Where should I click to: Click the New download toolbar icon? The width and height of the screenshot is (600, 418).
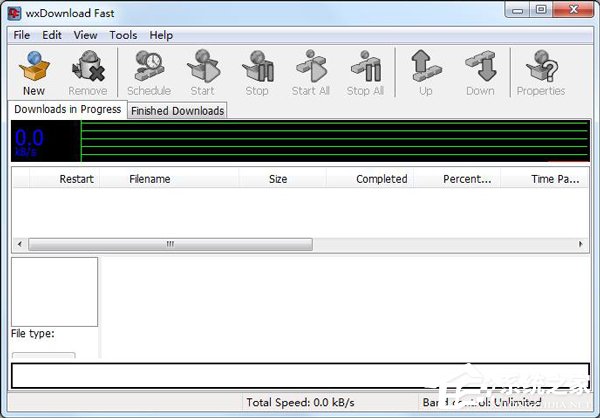point(33,72)
